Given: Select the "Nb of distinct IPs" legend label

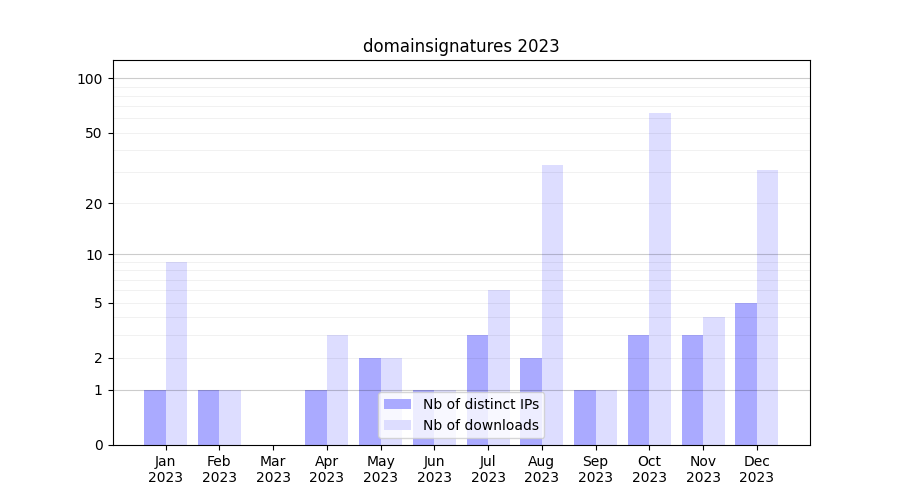Looking at the screenshot, I should (x=480, y=404).
